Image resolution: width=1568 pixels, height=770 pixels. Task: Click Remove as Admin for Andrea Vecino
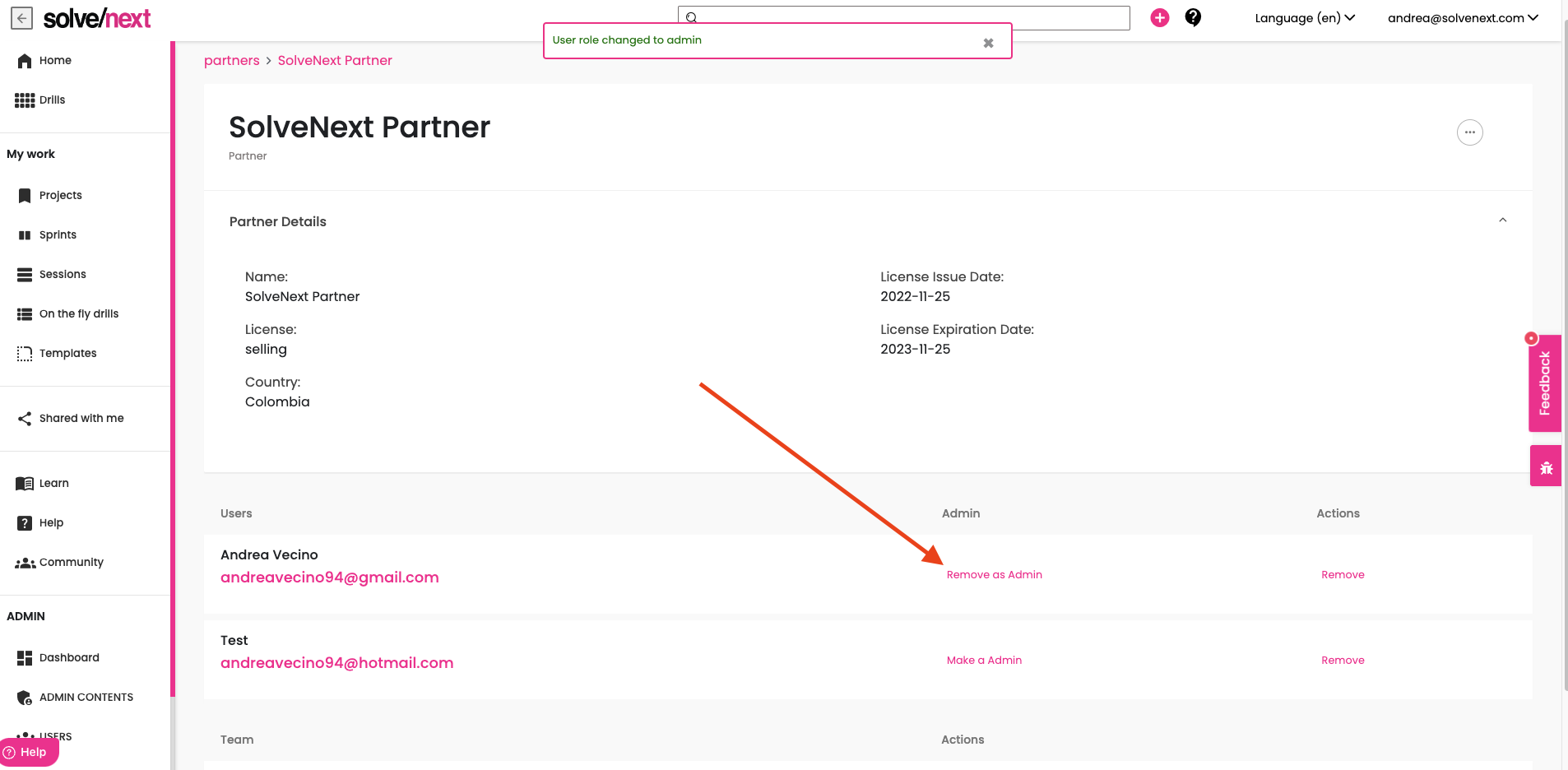tap(994, 575)
